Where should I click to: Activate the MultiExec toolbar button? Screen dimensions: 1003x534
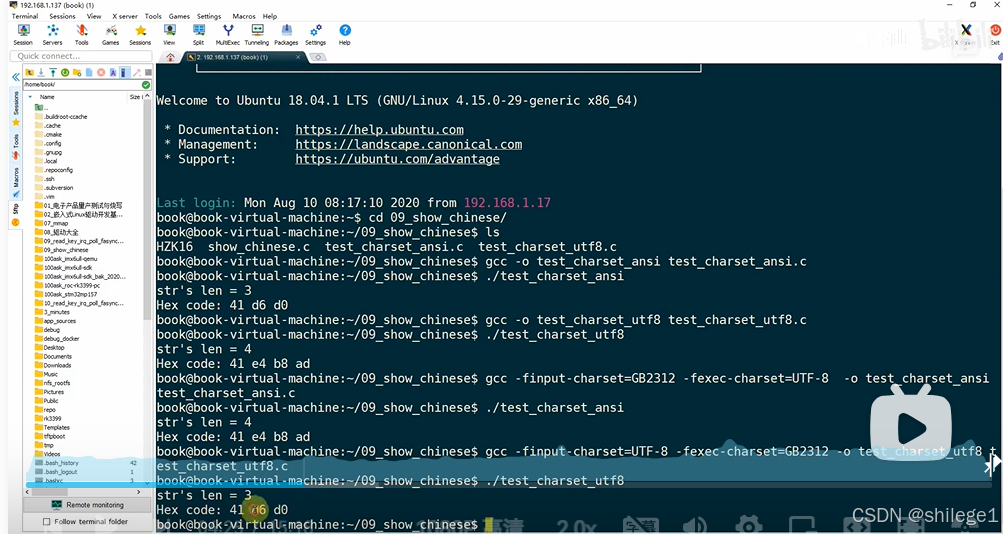(228, 35)
